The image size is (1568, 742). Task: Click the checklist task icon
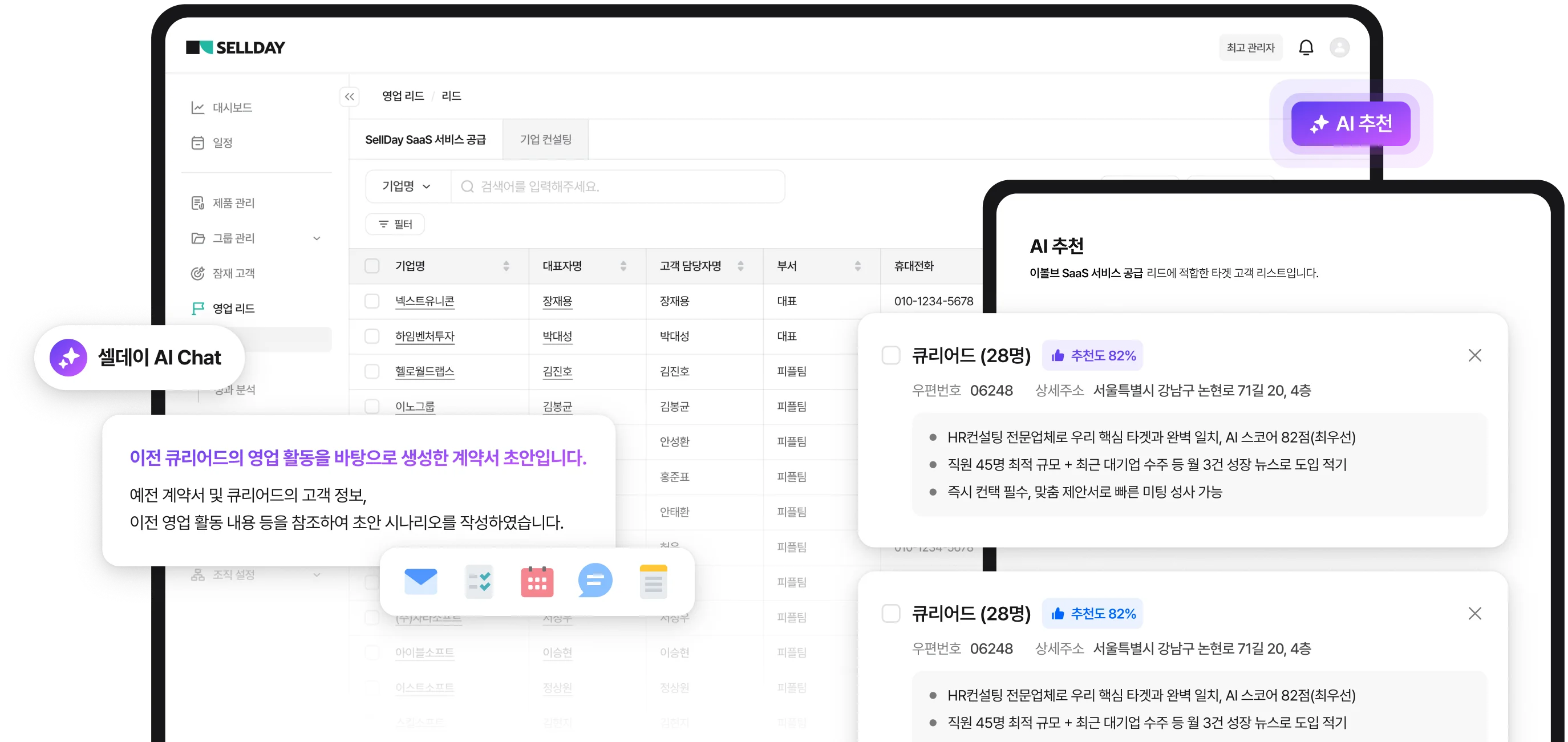(479, 581)
